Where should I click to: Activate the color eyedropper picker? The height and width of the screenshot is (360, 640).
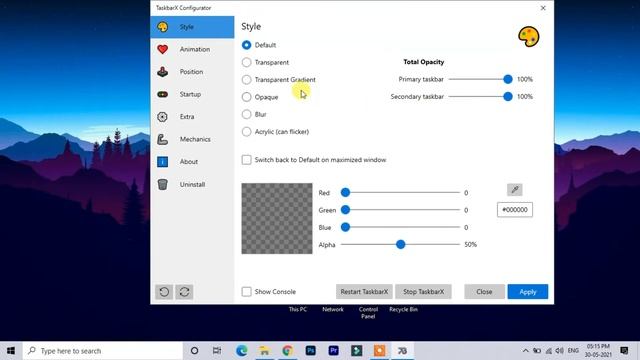[515, 189]
